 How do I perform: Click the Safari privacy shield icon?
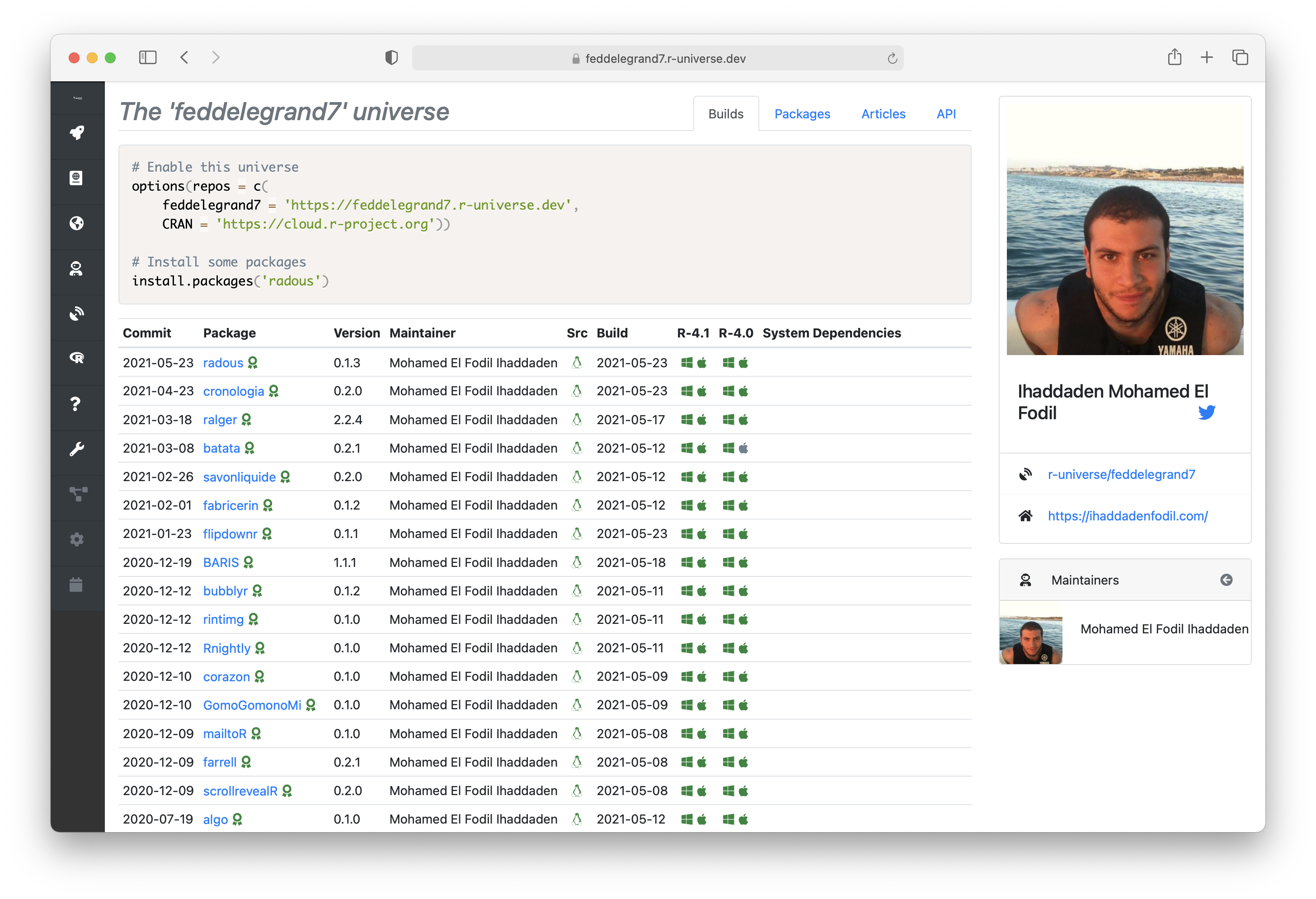[x=391, y=58]
